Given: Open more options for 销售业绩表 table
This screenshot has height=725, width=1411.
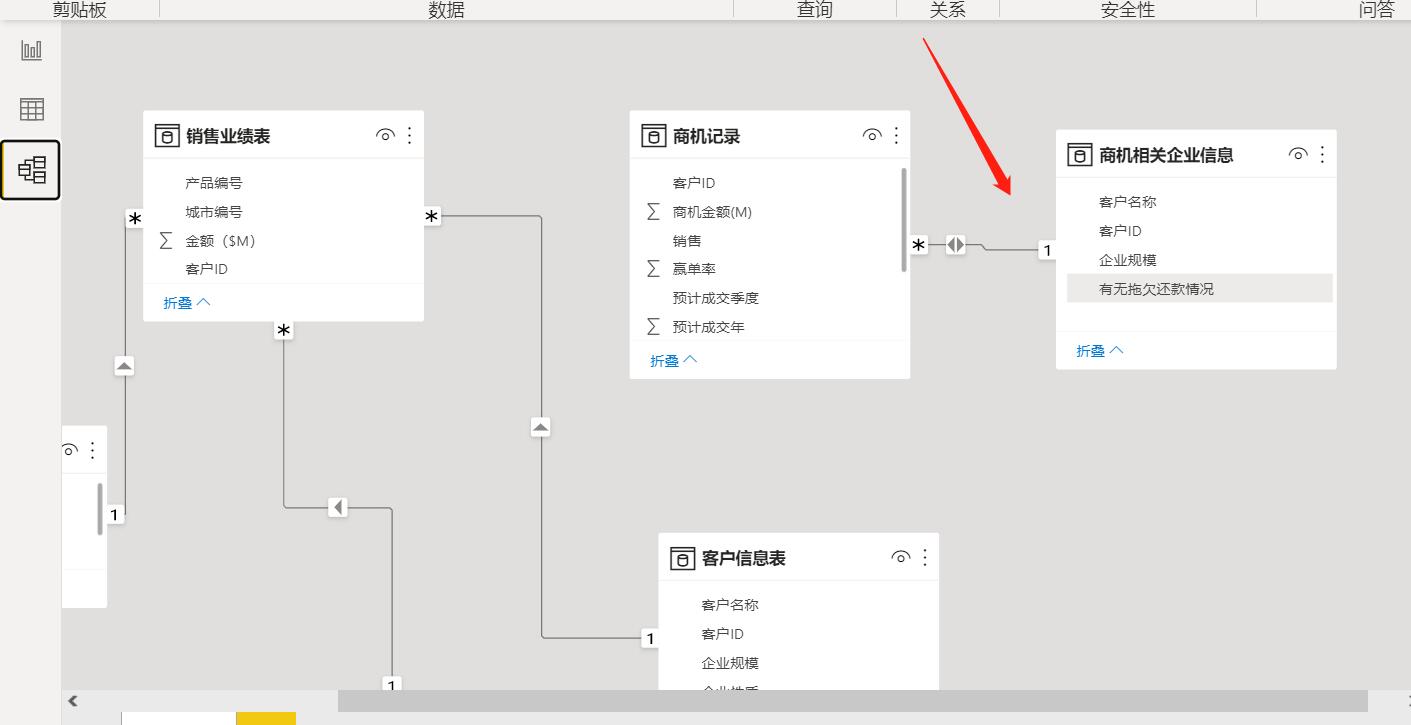Looking at the screenshot, I should pyautogui.click(x=409, y=136).
